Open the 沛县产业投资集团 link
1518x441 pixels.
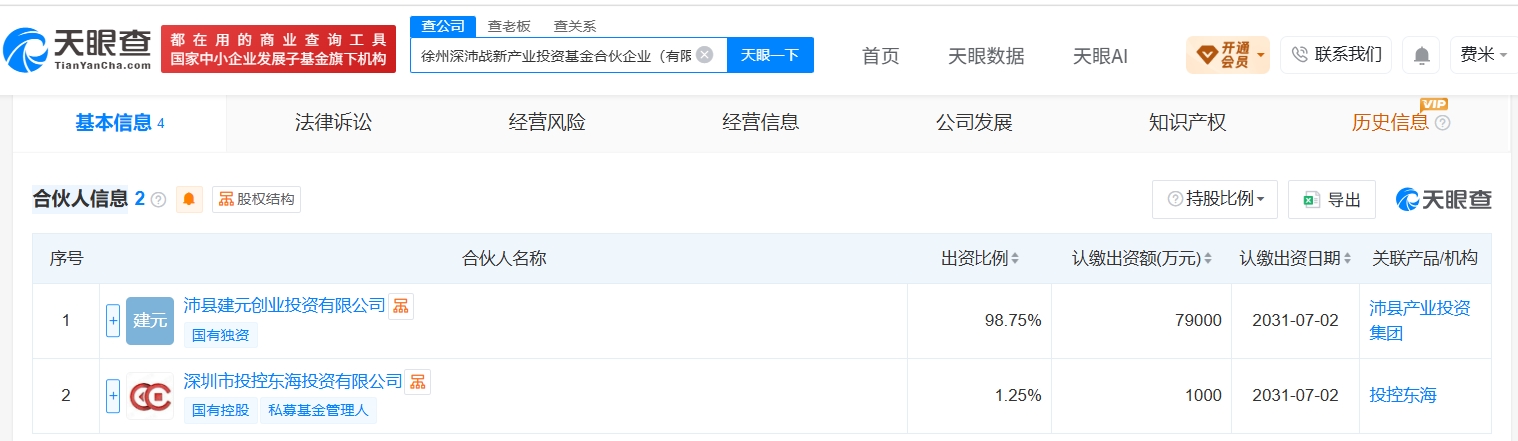click(x=1420, y=320)
